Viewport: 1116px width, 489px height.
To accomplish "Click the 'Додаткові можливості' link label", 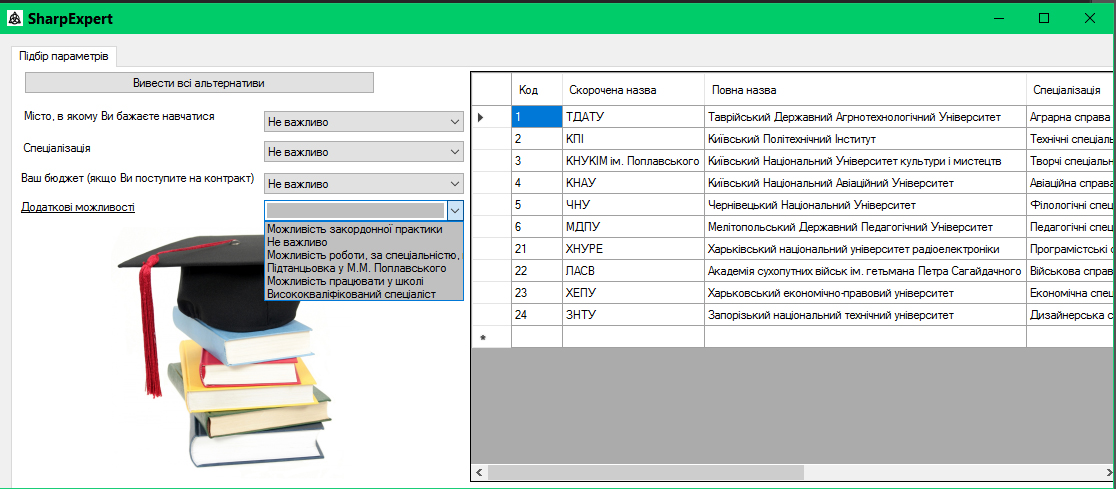I will [78, 207].
